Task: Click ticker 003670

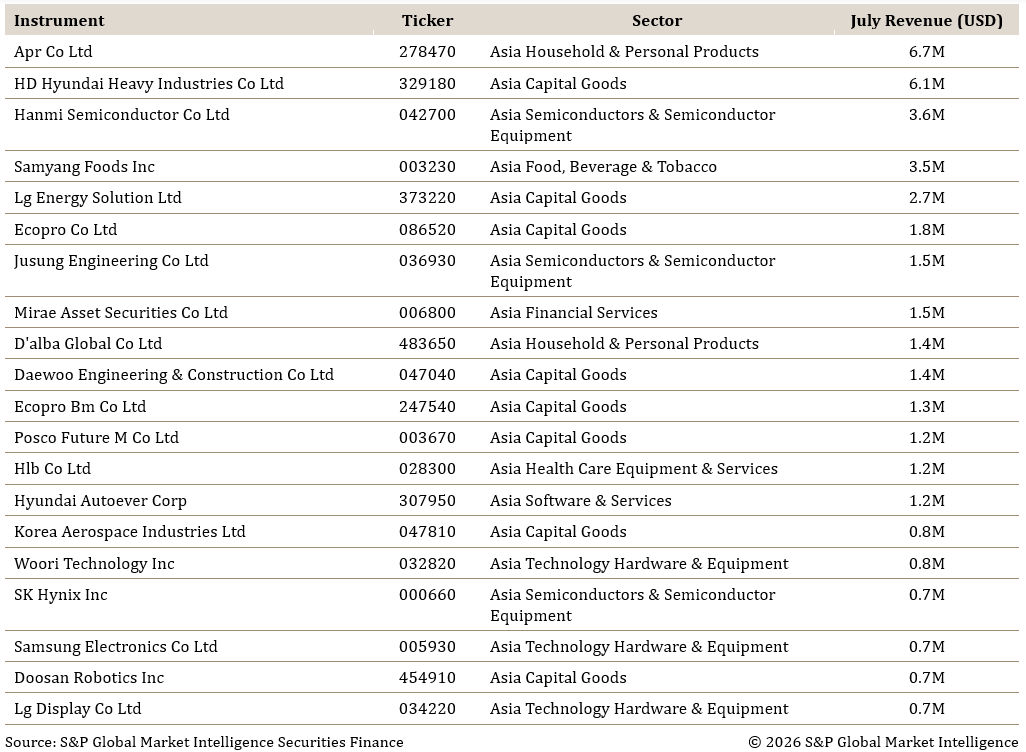Action: click(x=427, y=438)
